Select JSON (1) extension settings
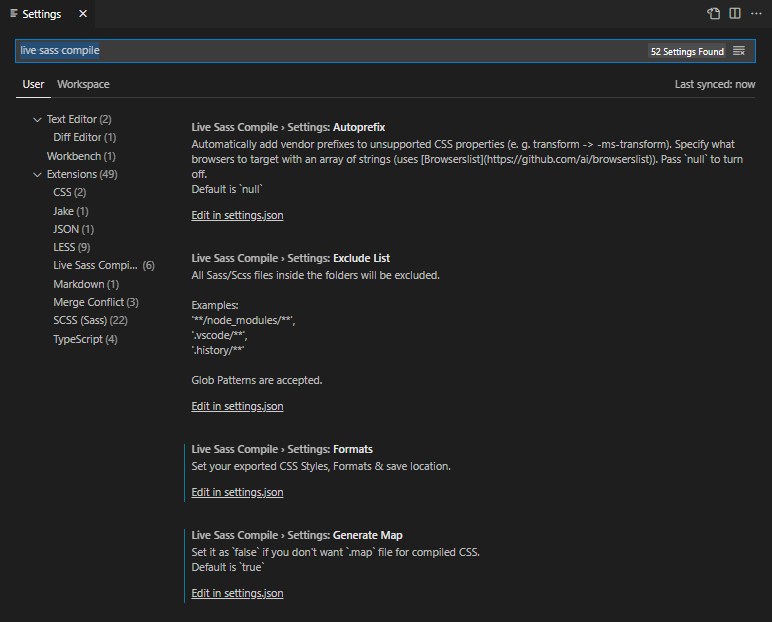The image size is (772, 622). [x=73, y=229]
